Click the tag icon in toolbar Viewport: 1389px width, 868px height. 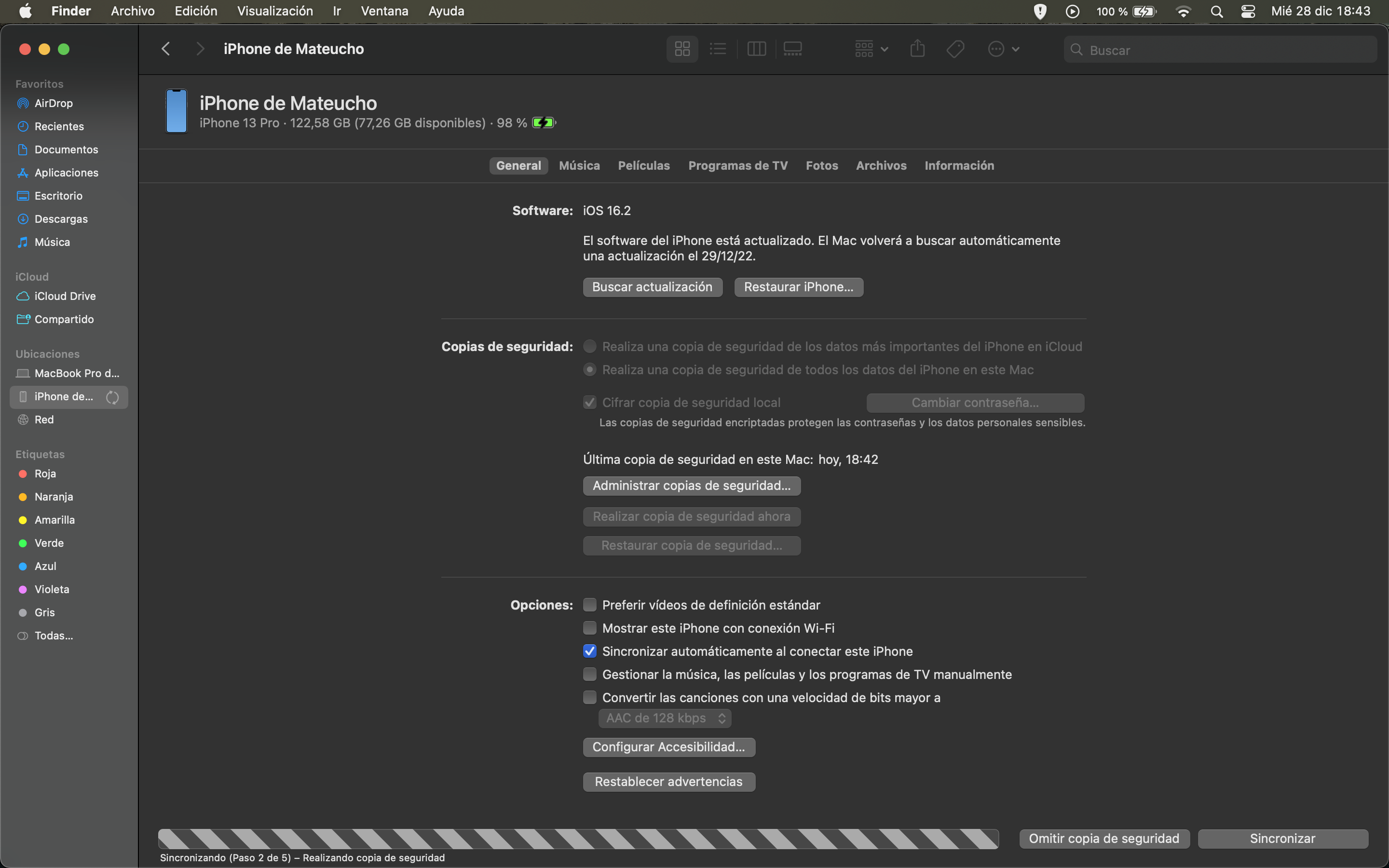(955, 49)
